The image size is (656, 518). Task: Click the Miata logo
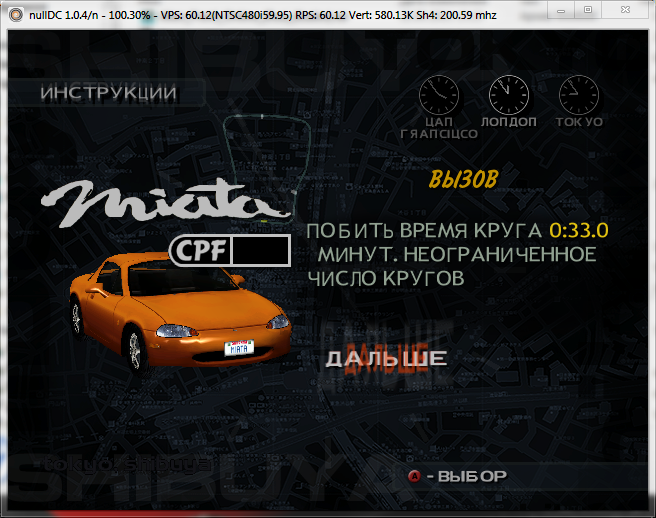[165, 203]
